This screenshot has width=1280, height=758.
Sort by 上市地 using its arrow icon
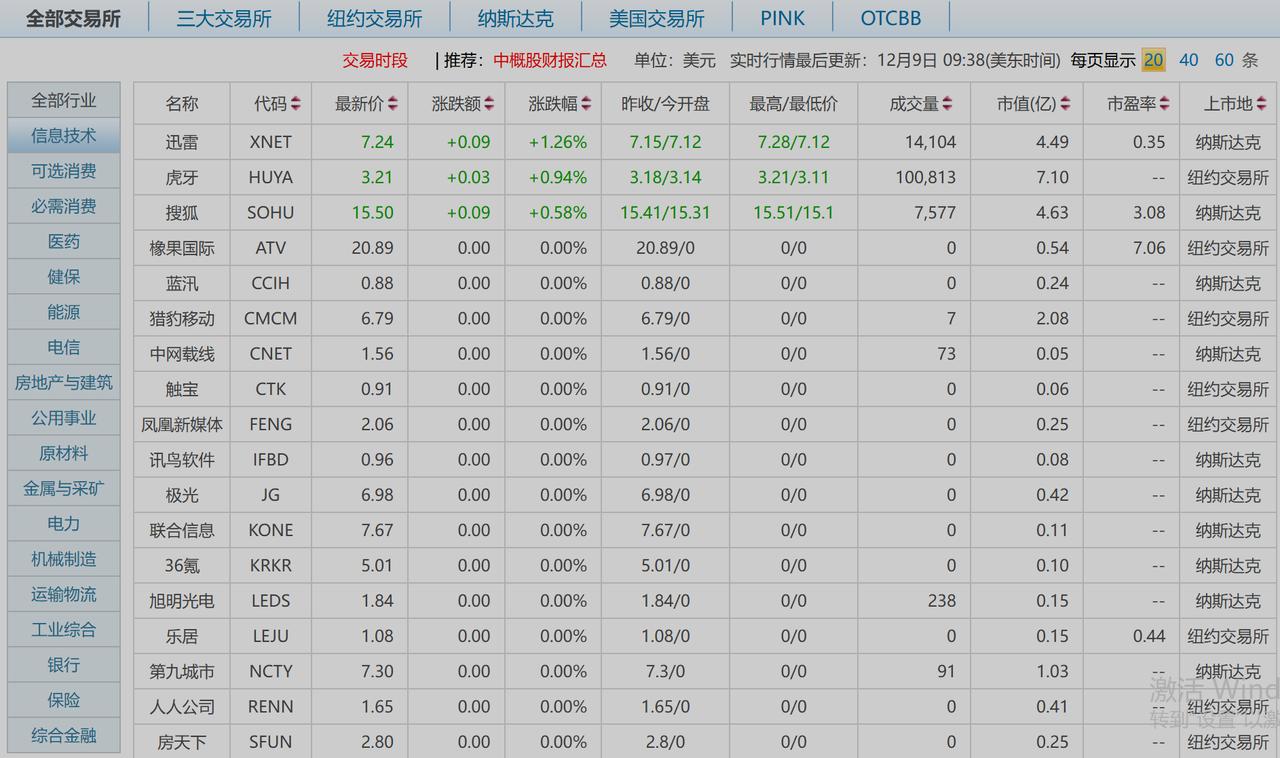click(1262, 104)
